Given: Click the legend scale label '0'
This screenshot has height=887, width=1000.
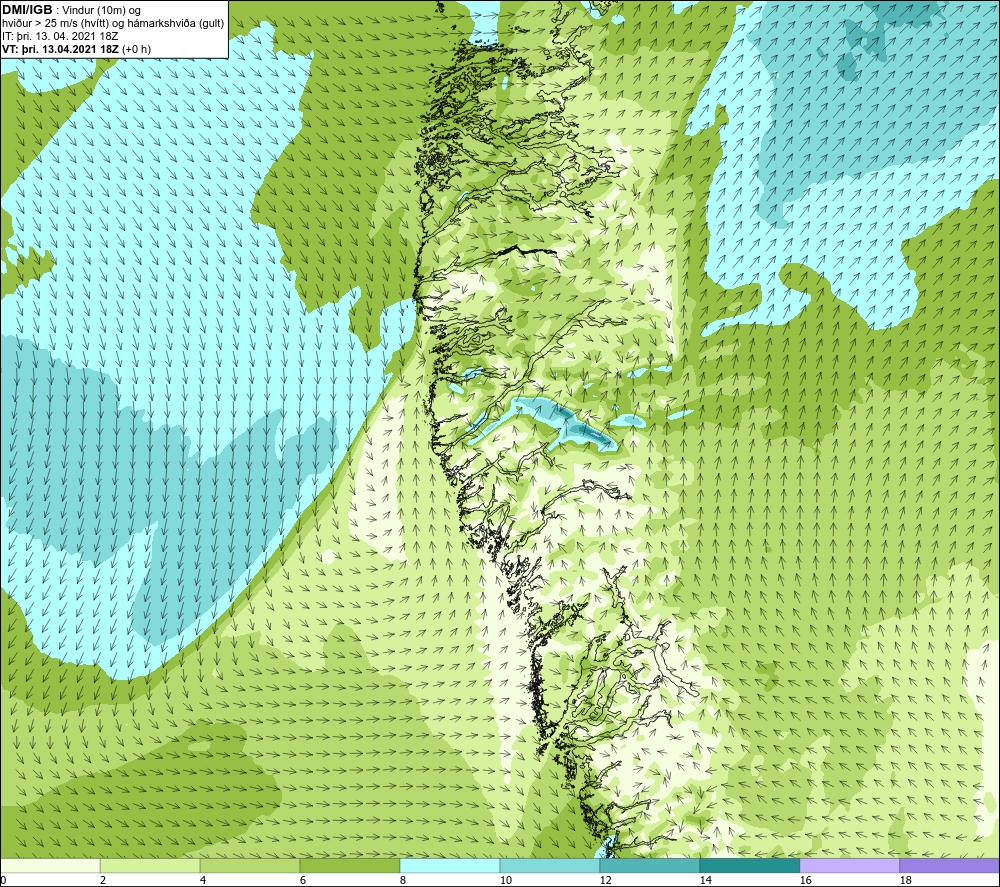Looking at the screenshot, I should click(4, 880).
